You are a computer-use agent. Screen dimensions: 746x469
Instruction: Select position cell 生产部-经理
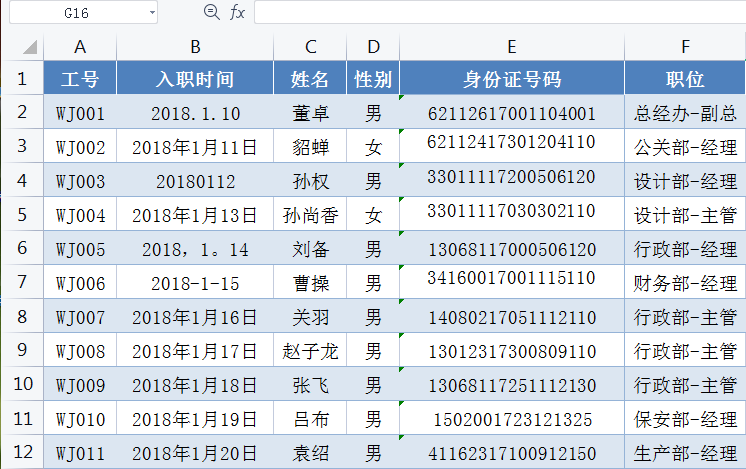tap(685, 452)
